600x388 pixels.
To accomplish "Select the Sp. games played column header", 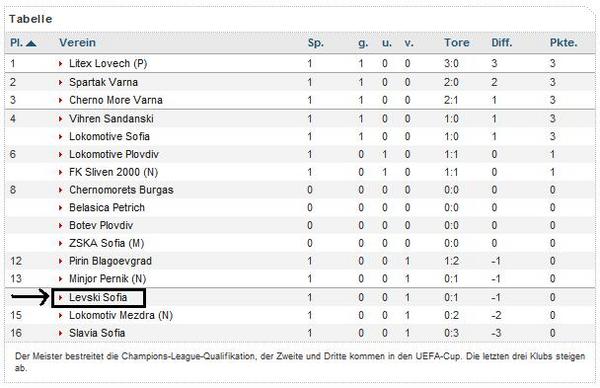I will 316,42.
